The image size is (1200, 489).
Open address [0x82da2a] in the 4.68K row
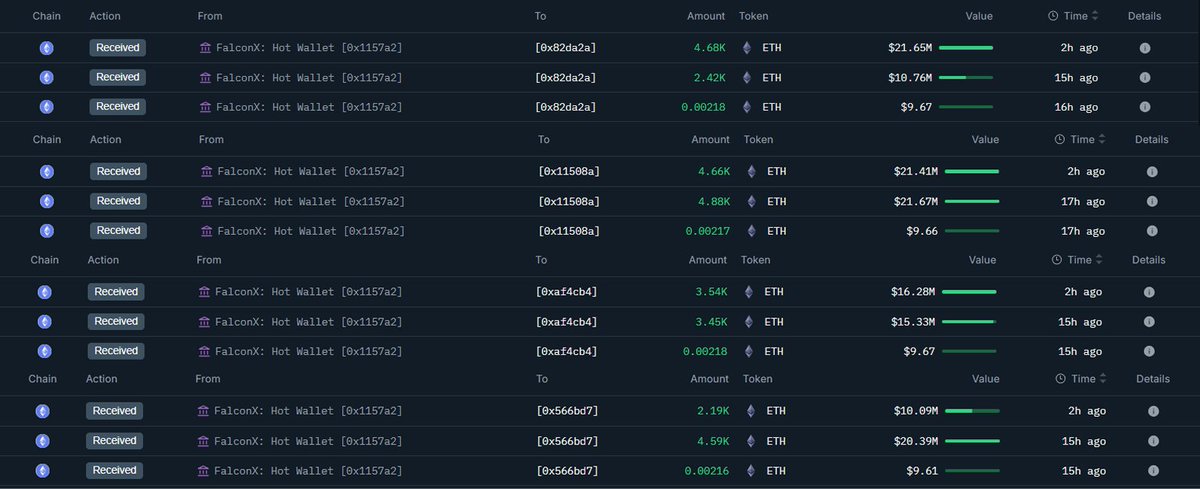pos(566,47)
